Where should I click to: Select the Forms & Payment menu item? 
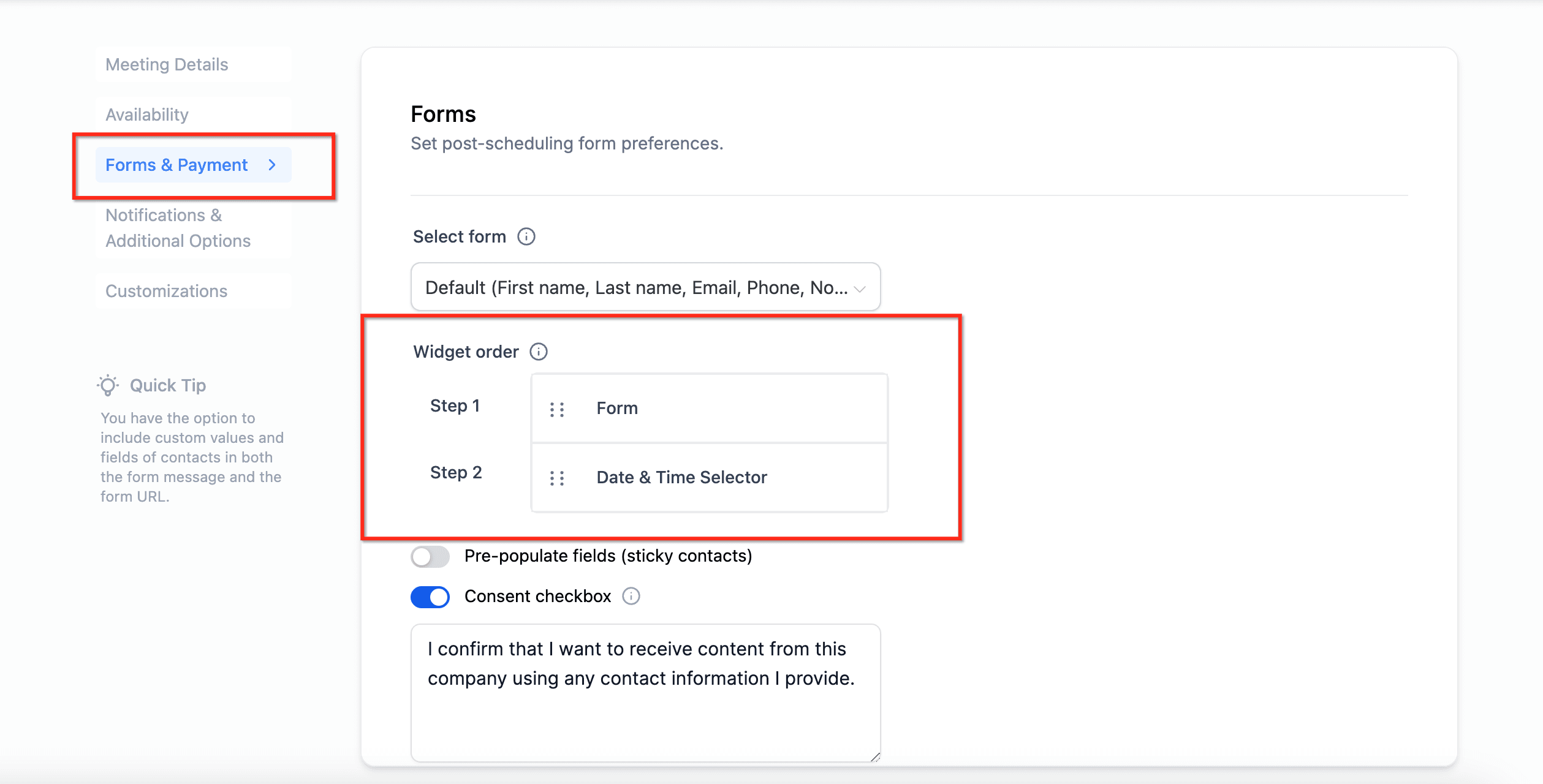tap(194, 165)
